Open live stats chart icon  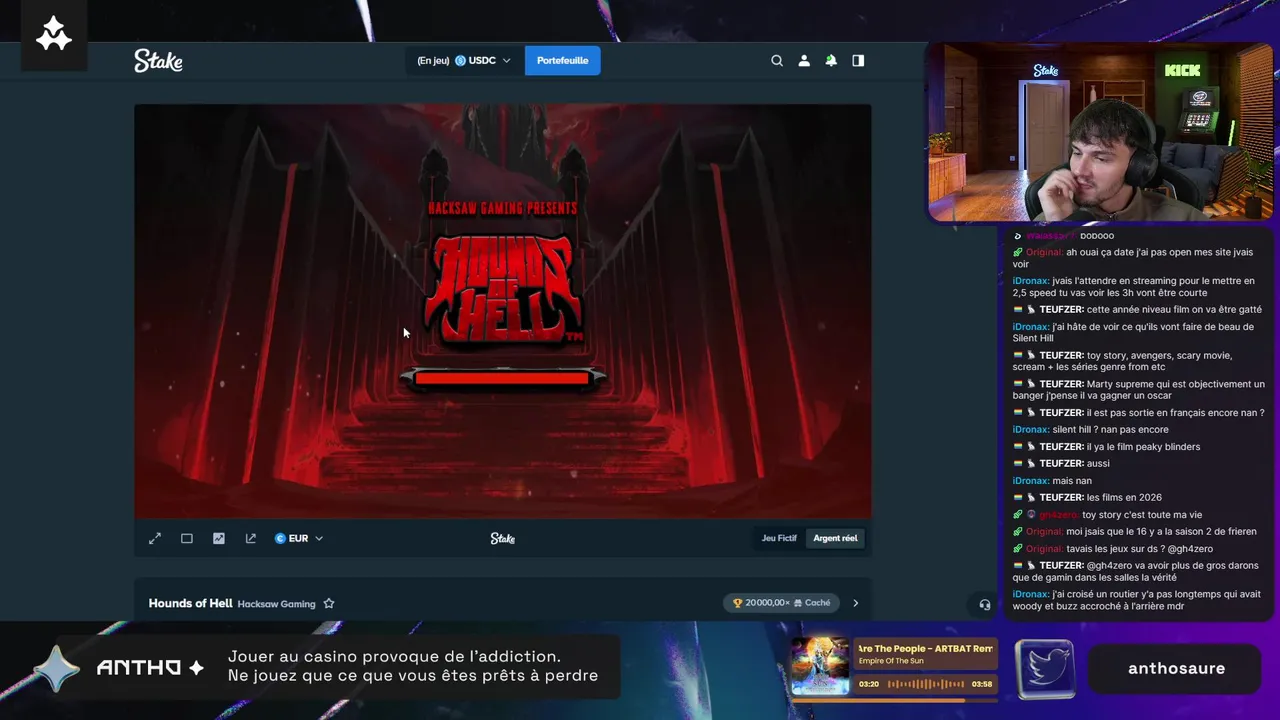pyautogui.click(x=219, y=538)
